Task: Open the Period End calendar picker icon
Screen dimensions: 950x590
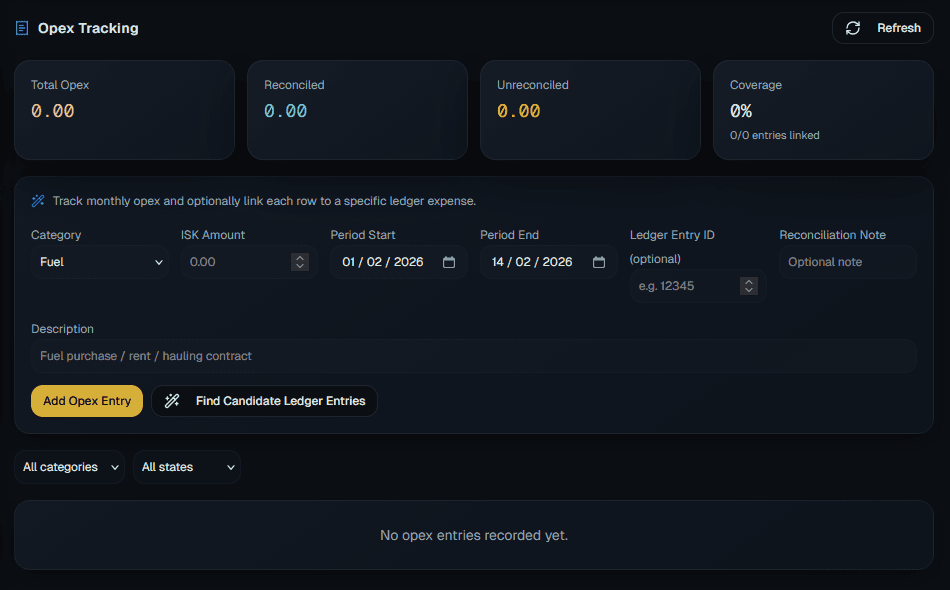Action: pos(598,262)
